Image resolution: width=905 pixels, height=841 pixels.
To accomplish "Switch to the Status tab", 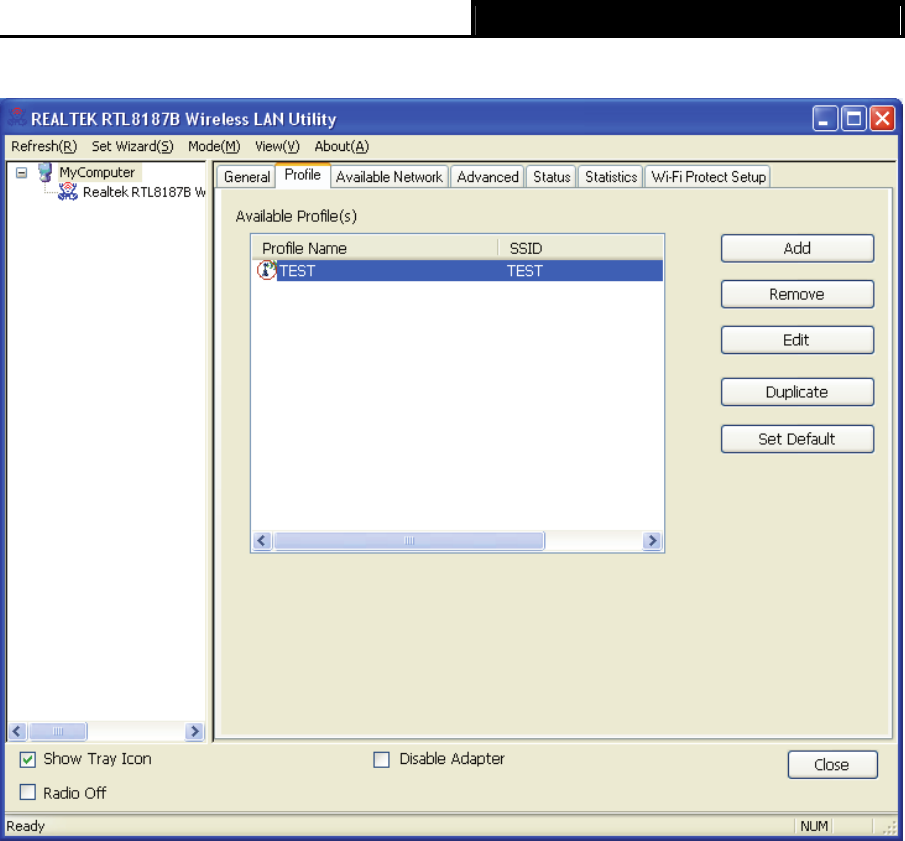I will pyautogui.click(x=551, y=177).
